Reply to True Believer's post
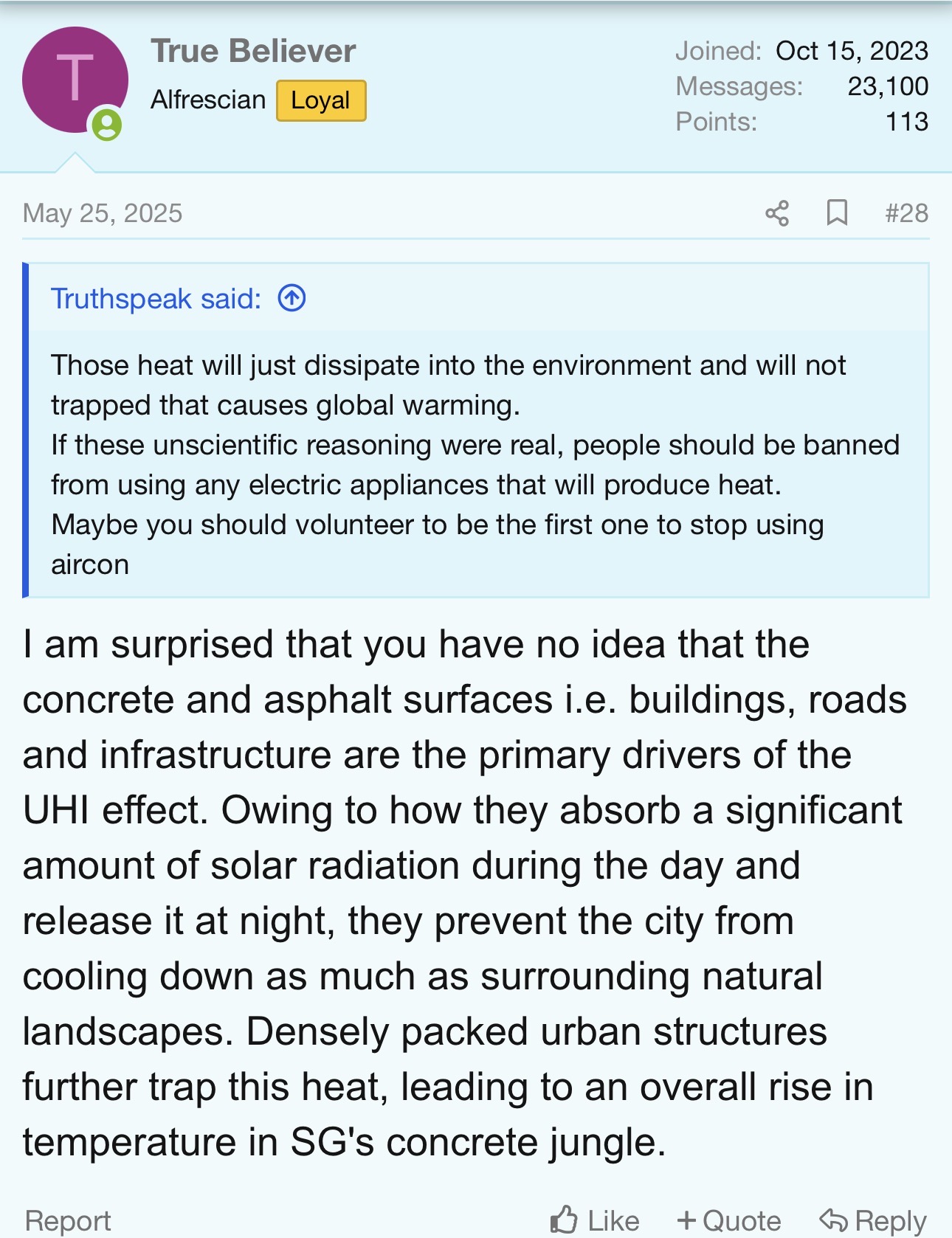Image resolution: width=952 pixels, height=1238 pixels. 873,1220
